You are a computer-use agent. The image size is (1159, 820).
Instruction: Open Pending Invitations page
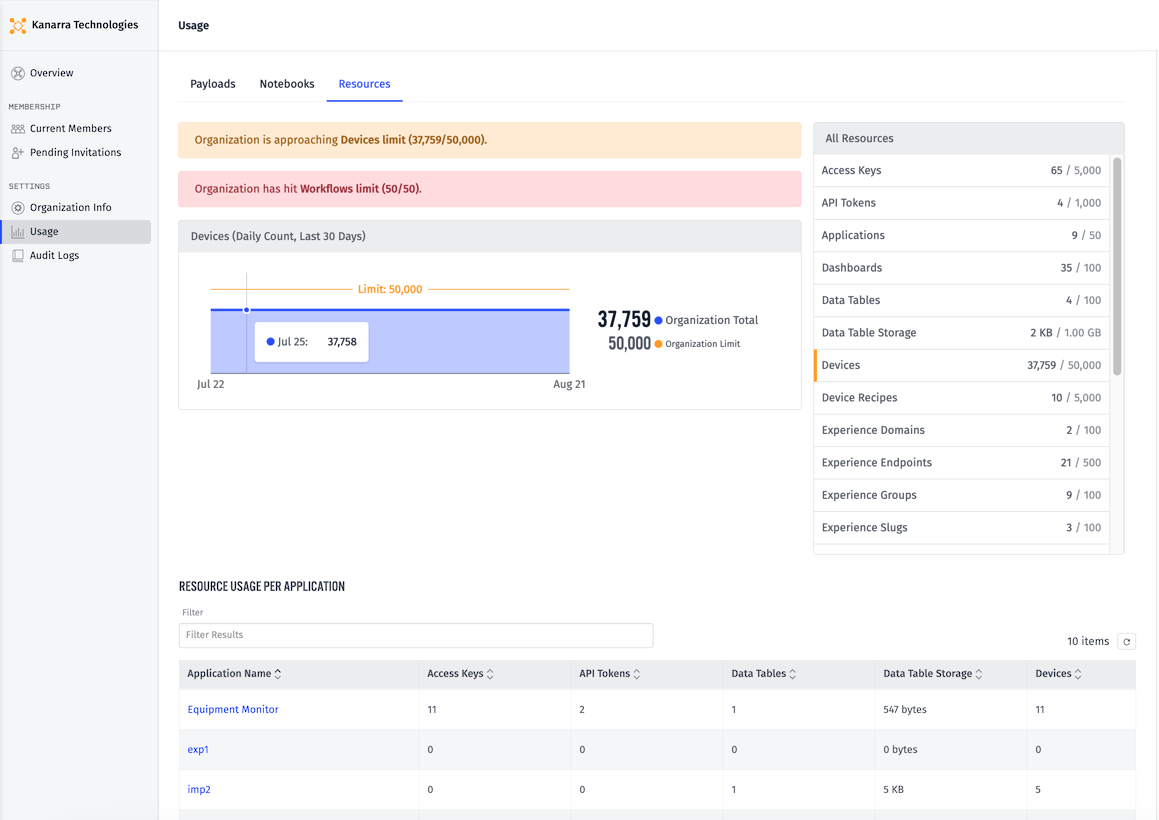point(75,153)
